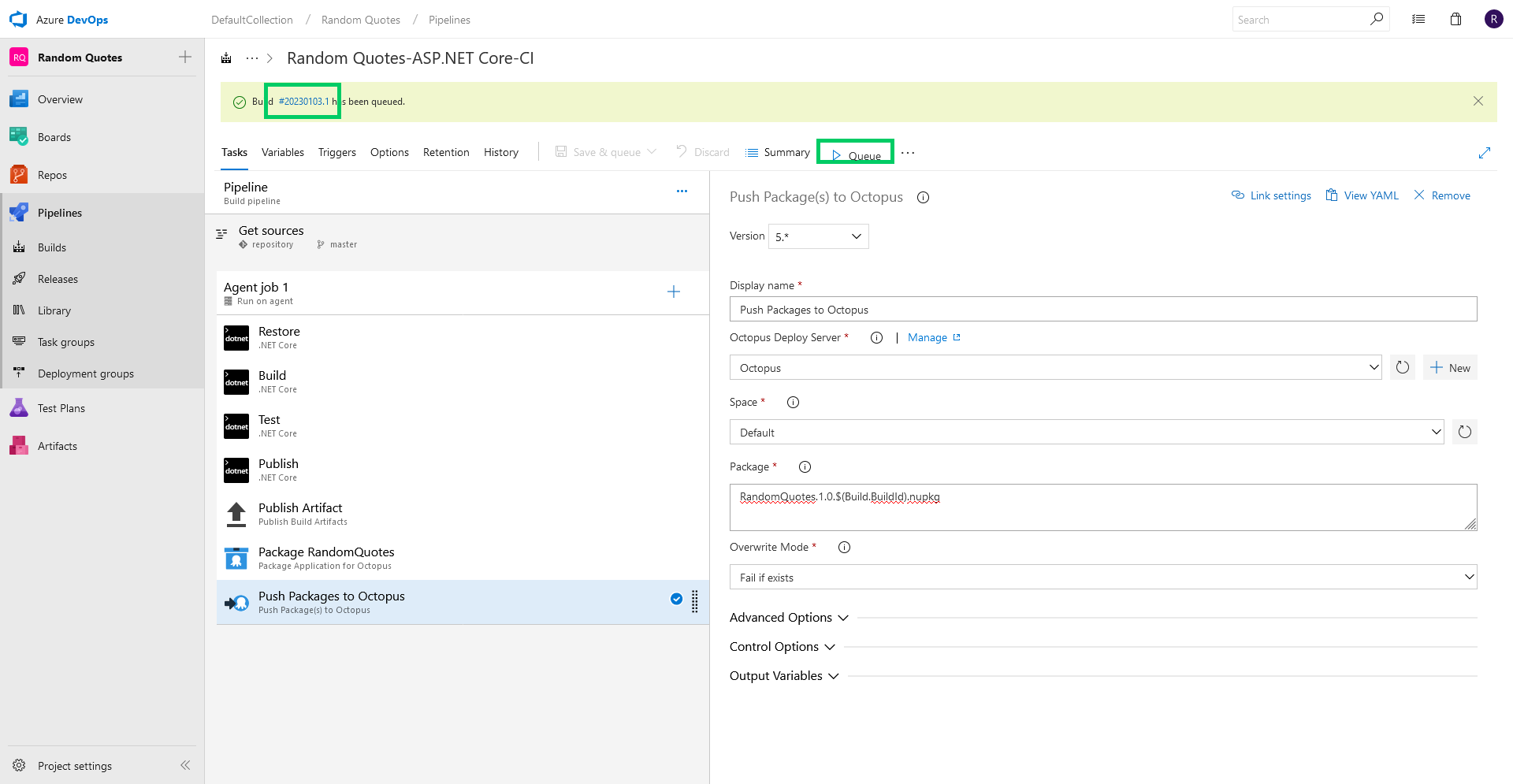Open the work items list icon in header

click(1418, 20)
